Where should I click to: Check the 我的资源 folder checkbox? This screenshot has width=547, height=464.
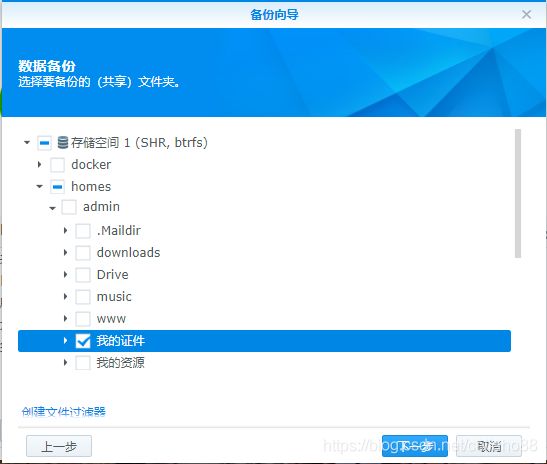click(83, 363)
